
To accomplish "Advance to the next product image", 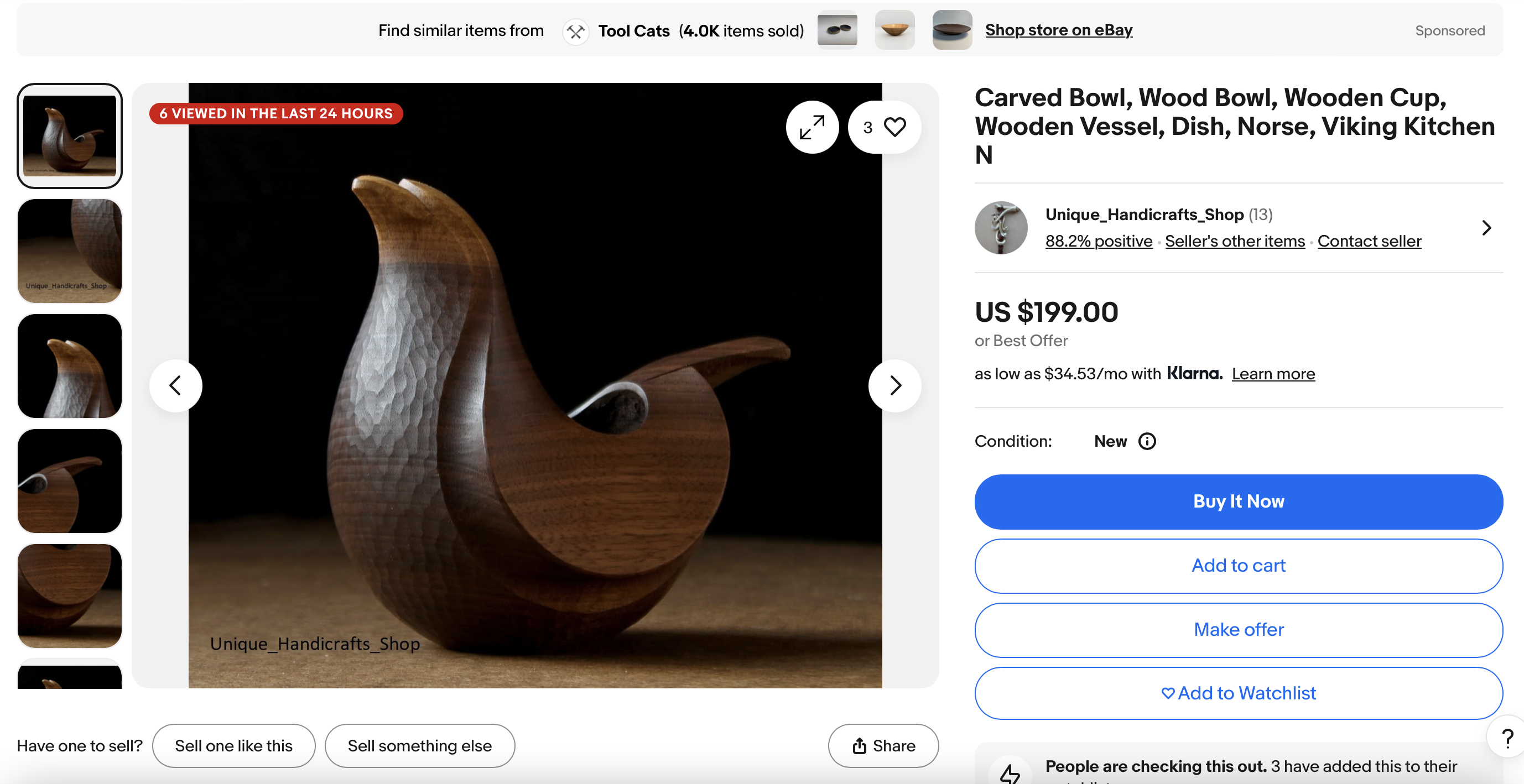I will tap(894, 385).
